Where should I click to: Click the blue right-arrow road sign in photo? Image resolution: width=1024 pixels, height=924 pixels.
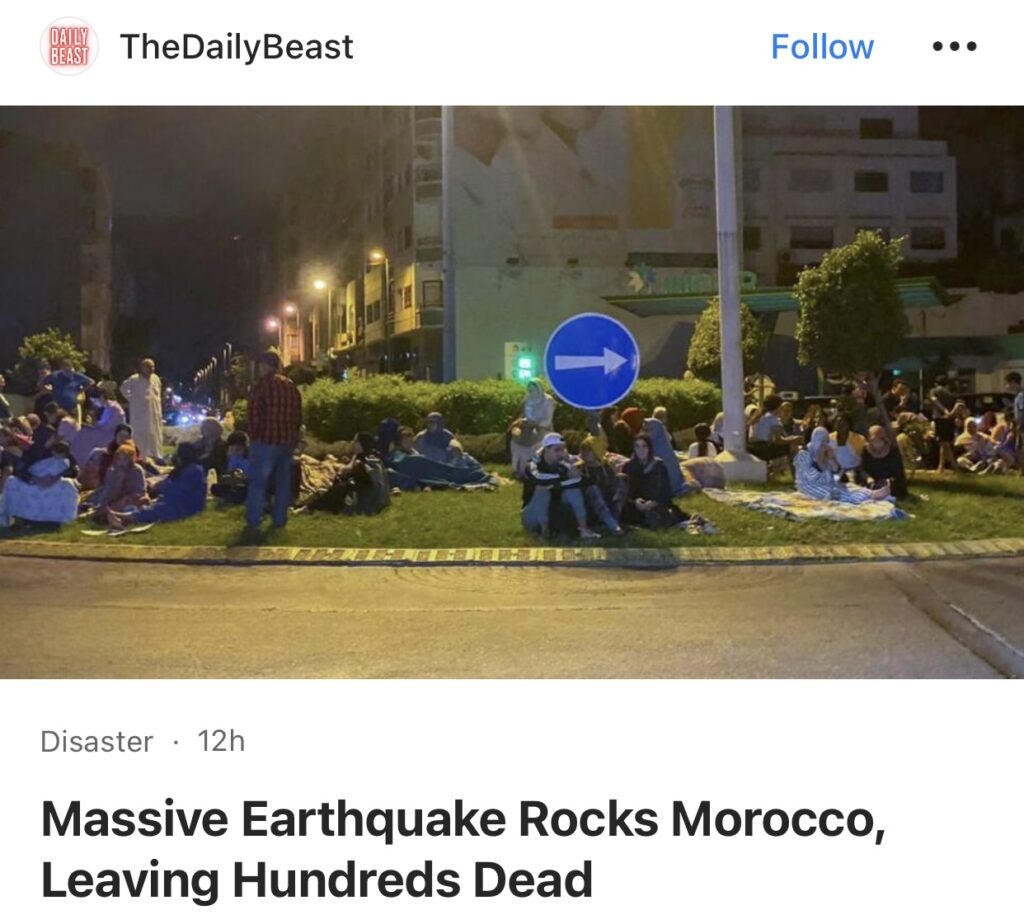(x=592, y=361)
